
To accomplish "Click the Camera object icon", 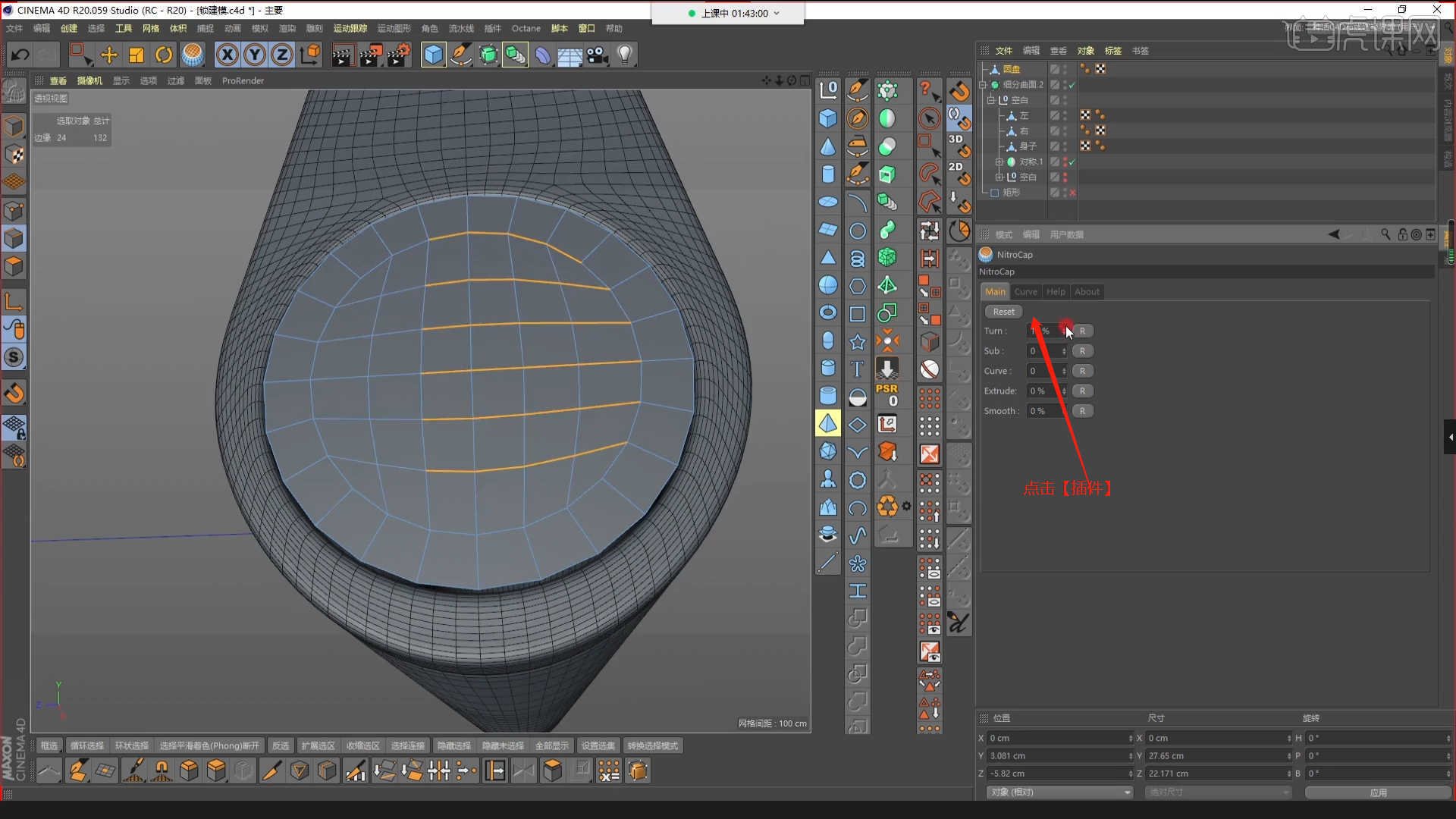I will [598, 55].
